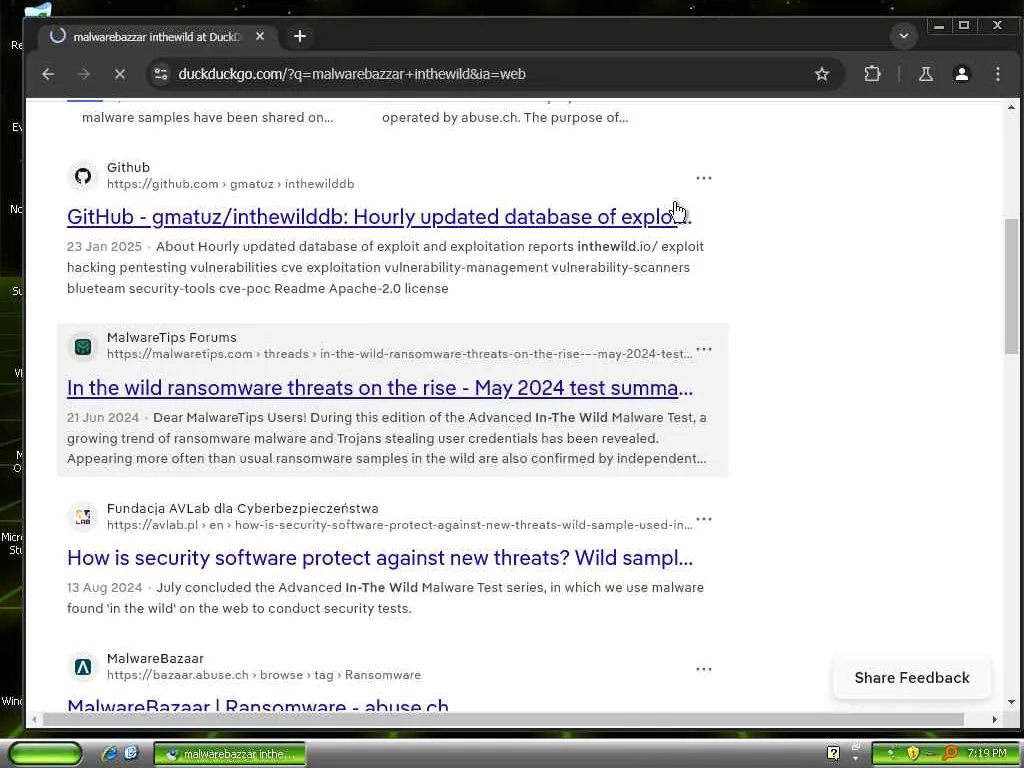Open more options for MalwareTips Forums result
Viewport: 1024px width, 768px height.
coord(703,349)
